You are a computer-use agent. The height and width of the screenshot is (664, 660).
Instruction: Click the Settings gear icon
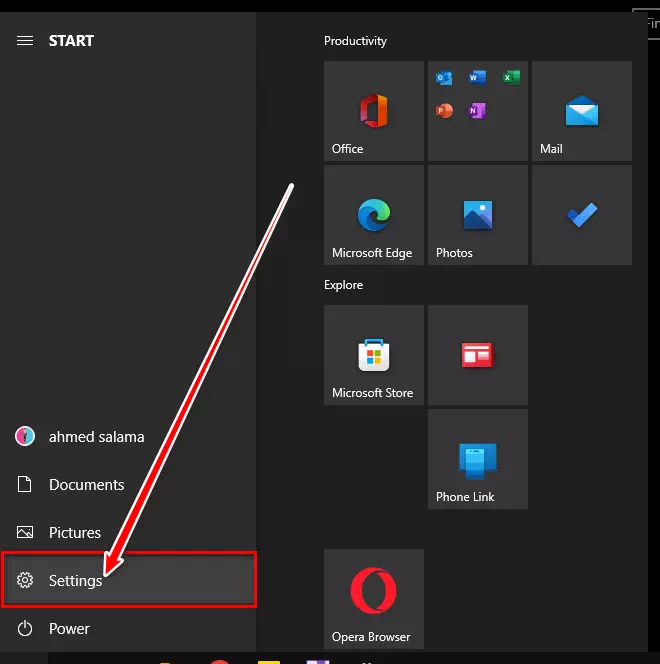coord(25,580)
